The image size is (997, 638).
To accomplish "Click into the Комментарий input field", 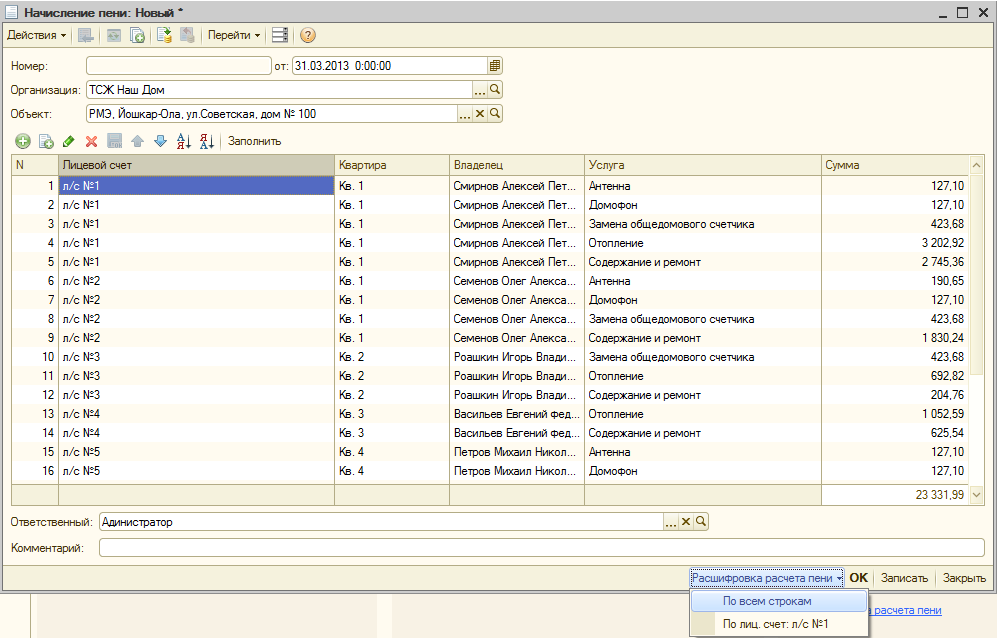I will pos(541,548).
